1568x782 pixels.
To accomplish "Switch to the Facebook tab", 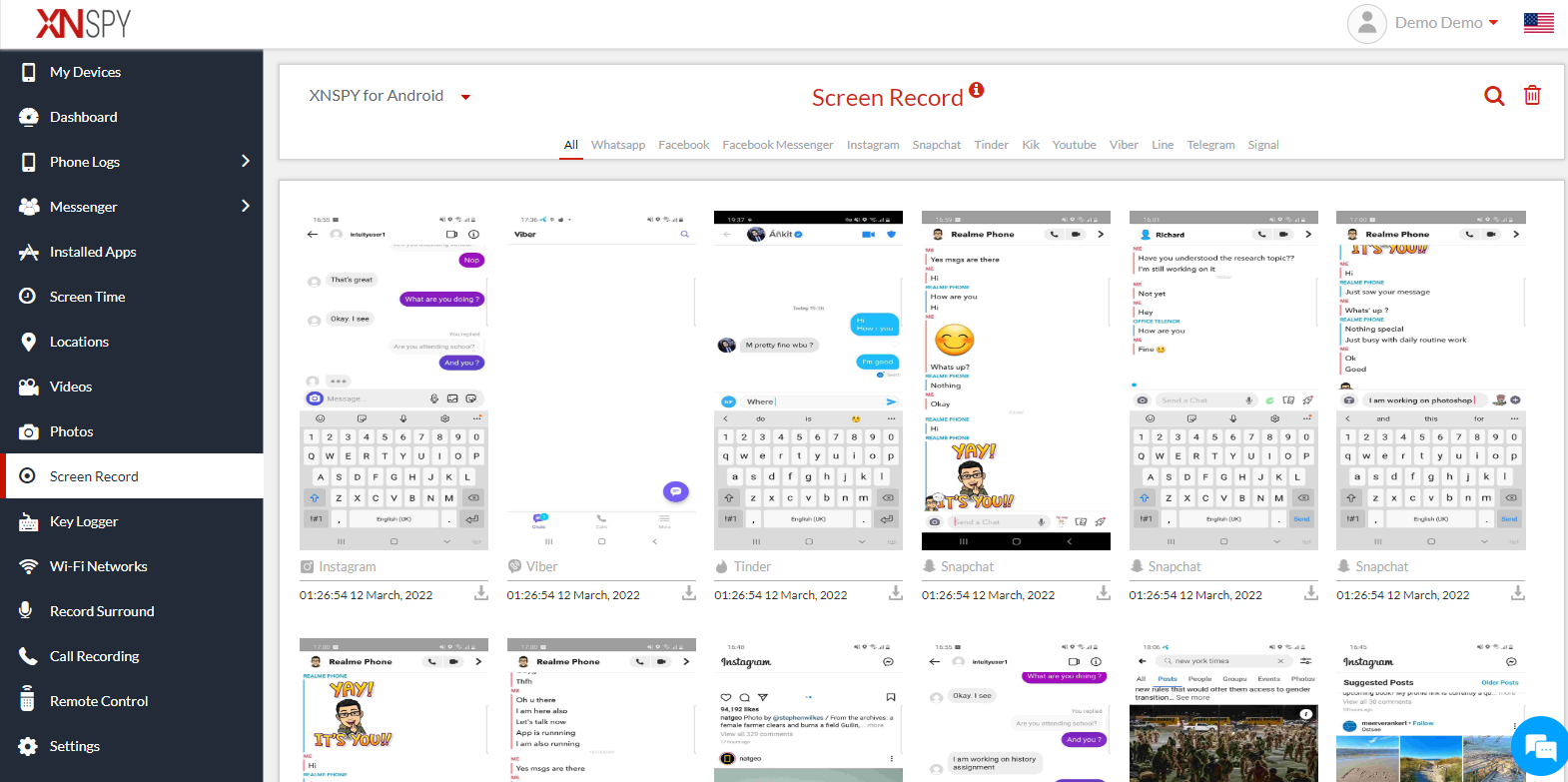I will [x=684, y=145].
